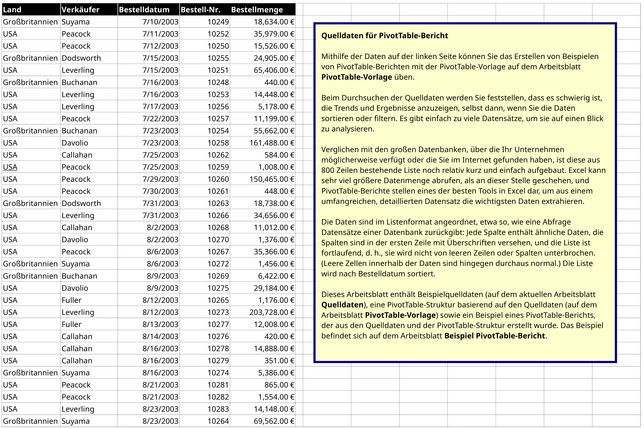Select the Bestellmenge column header cell

tap(262, 9)
